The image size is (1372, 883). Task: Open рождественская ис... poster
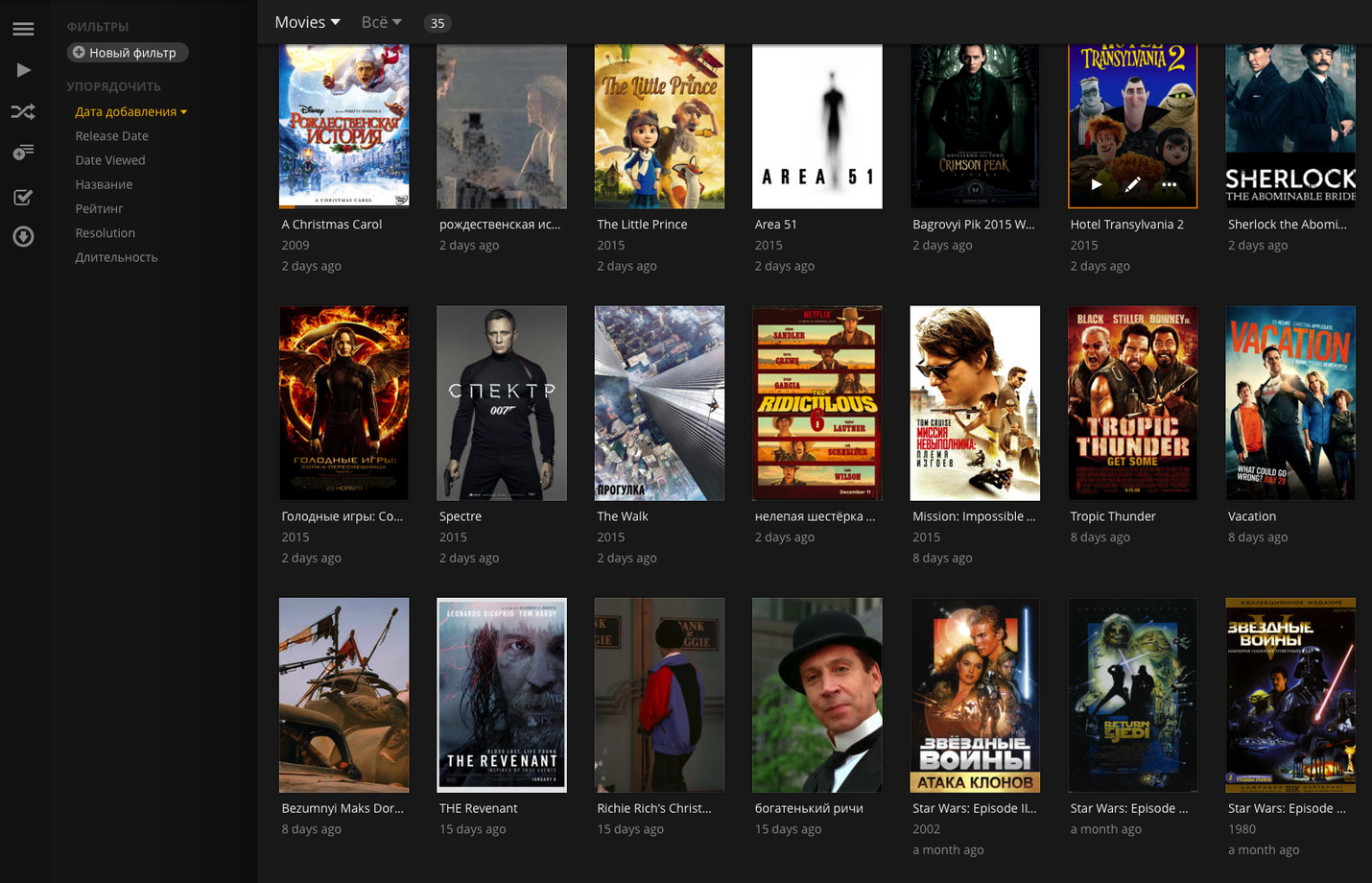click(x=502, y=126)
